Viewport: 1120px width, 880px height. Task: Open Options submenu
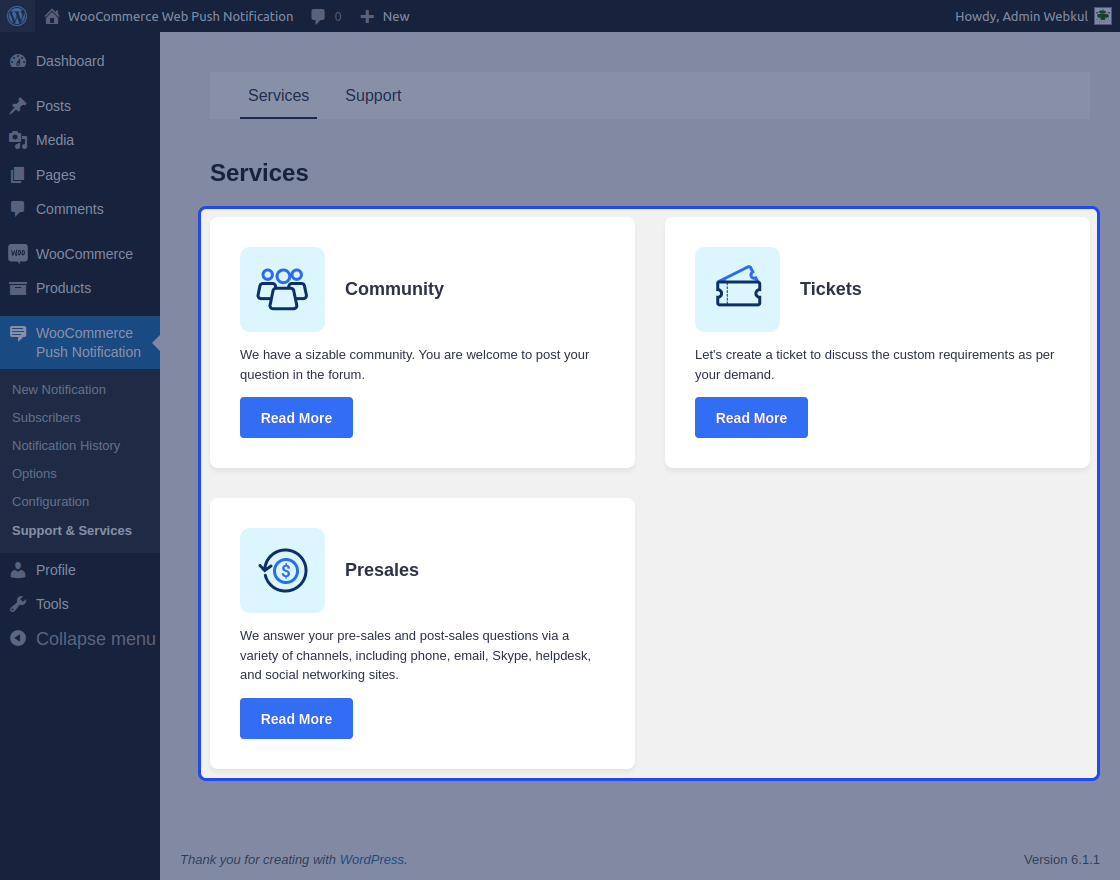click(x=34, y=474)
